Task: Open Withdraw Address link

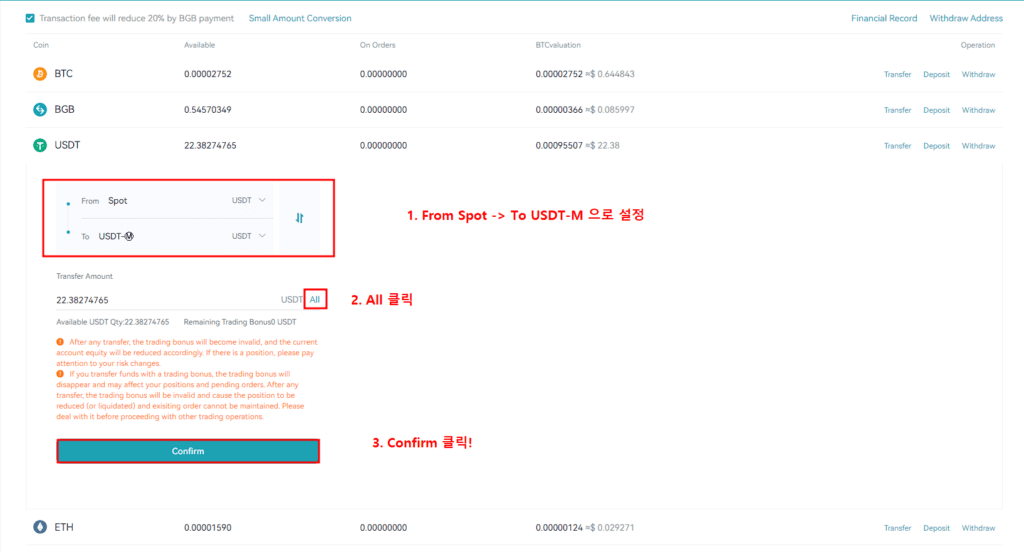Action: point(966,18)
